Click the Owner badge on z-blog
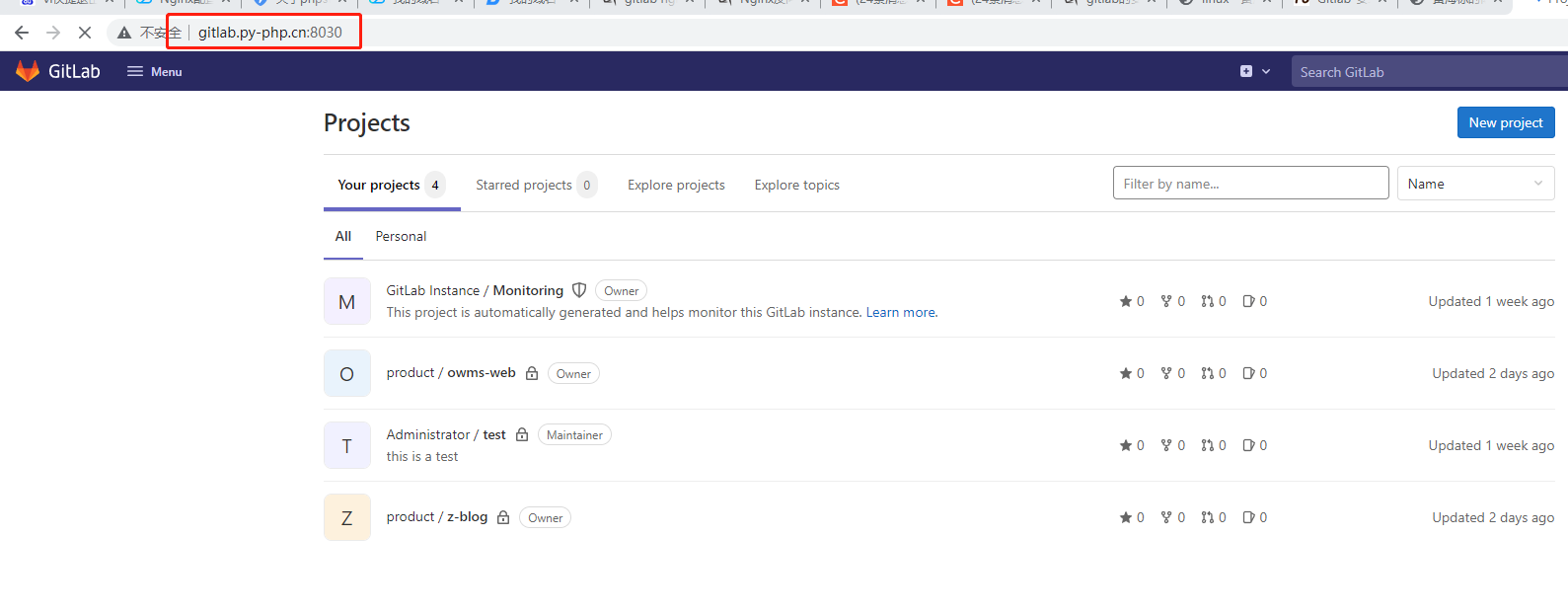 pyautogui.click(x=546, y=517)
